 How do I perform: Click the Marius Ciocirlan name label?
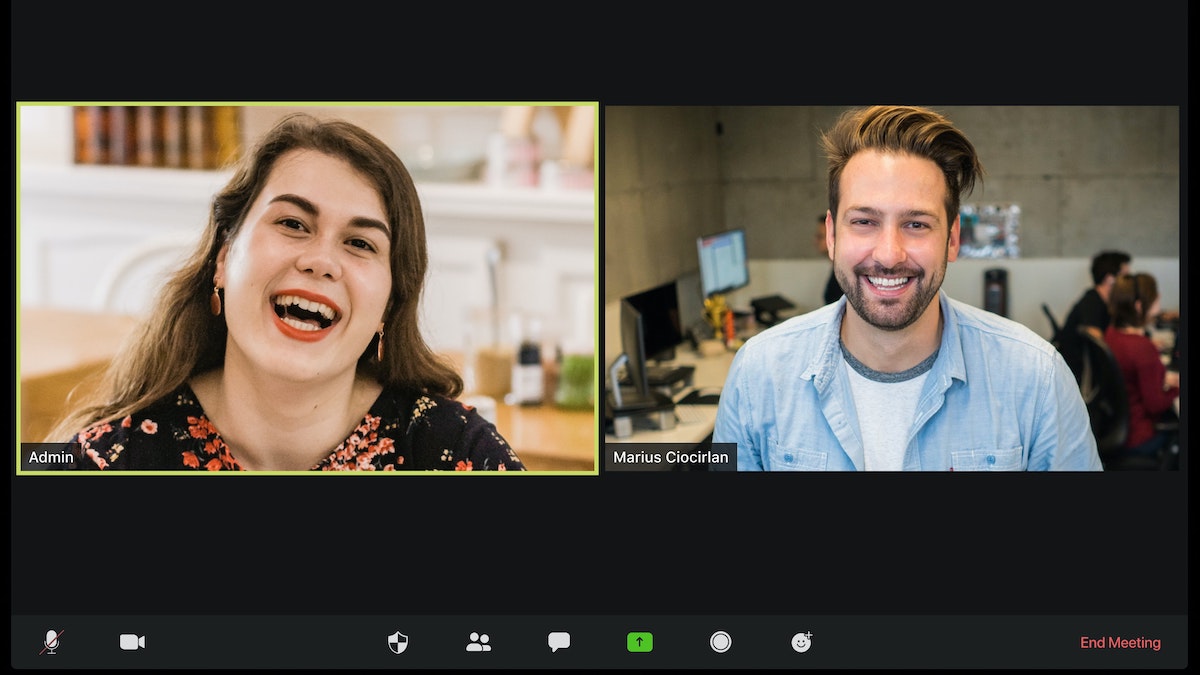(671, 457)
